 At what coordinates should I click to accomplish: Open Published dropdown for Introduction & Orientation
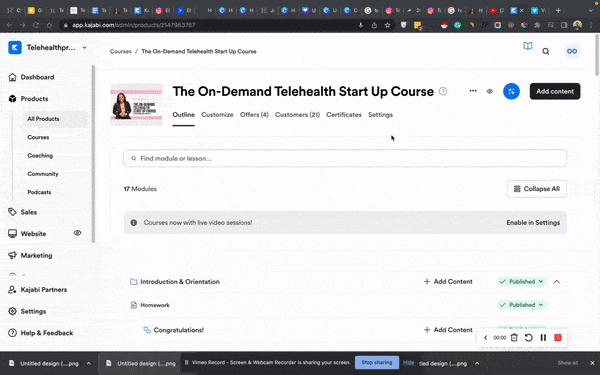(522, 282)
